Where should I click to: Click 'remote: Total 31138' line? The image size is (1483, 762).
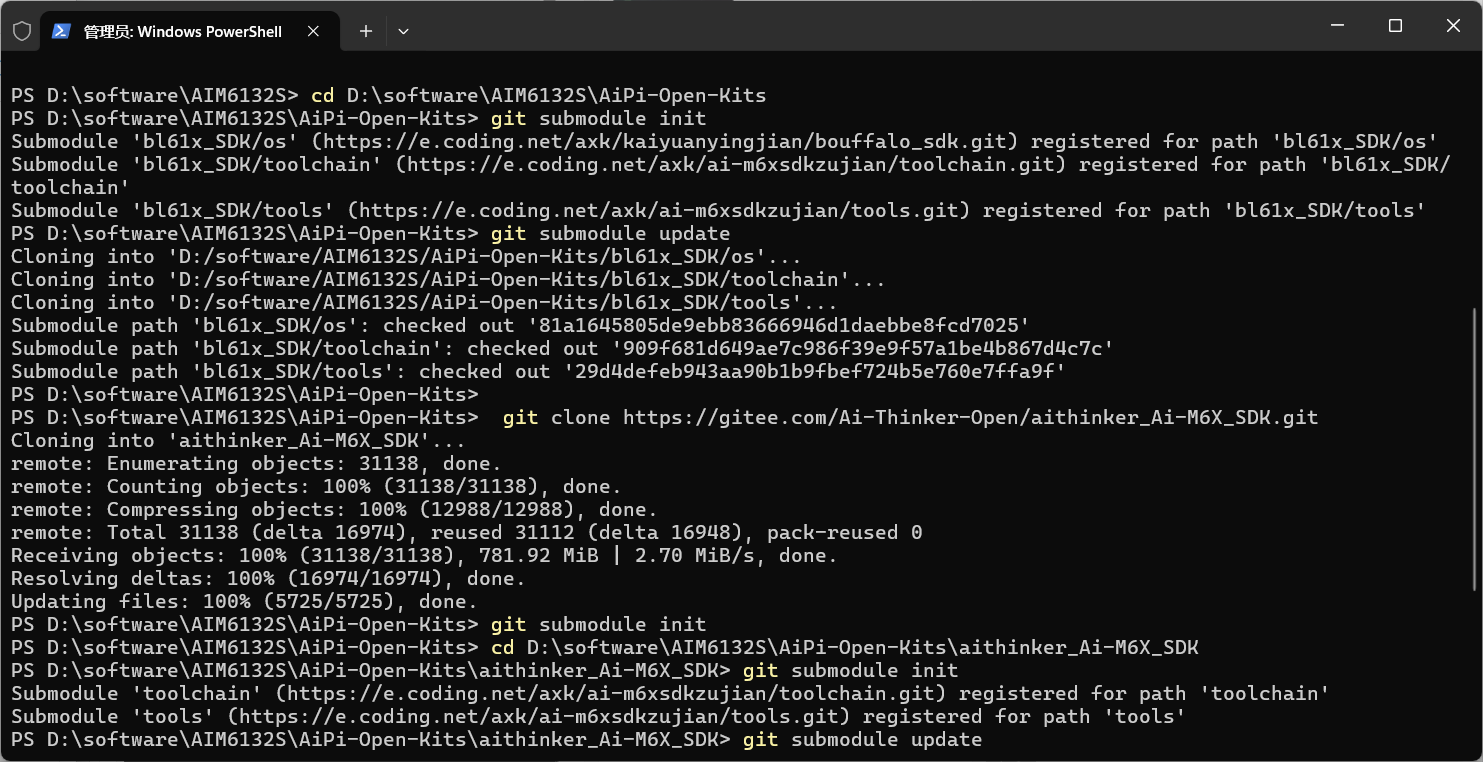tap(466, 532)
